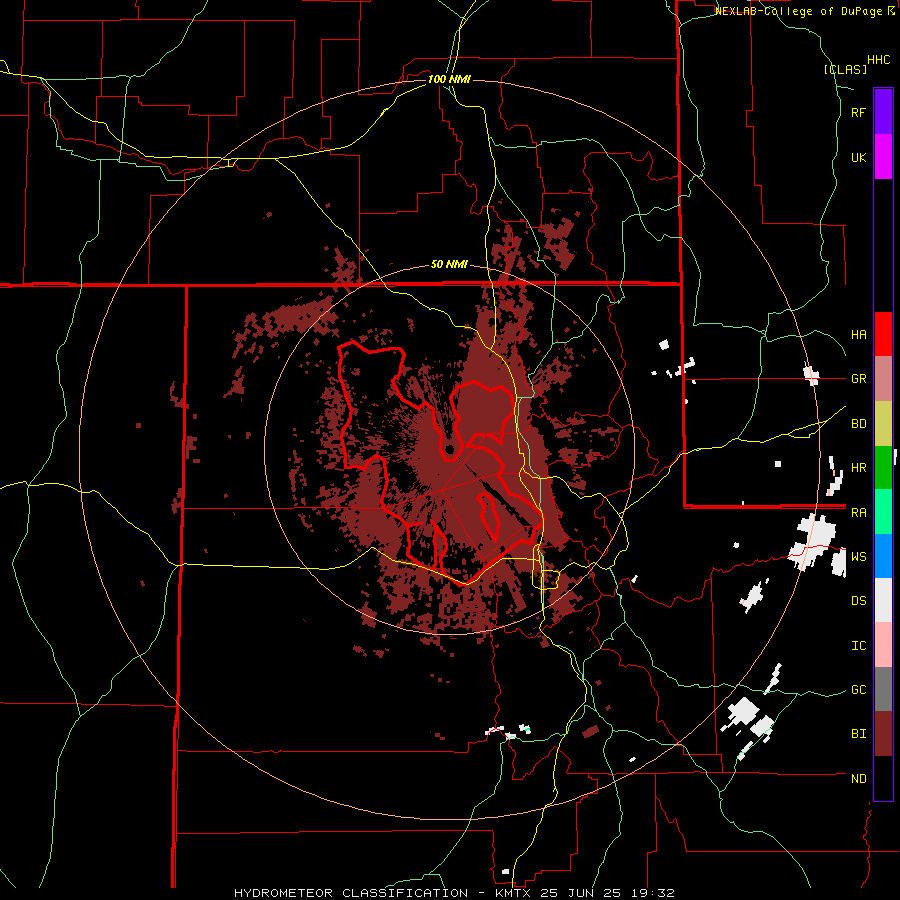The image size is (900, 900).
Task: Click the GC legend label
Action: point(858,689)
